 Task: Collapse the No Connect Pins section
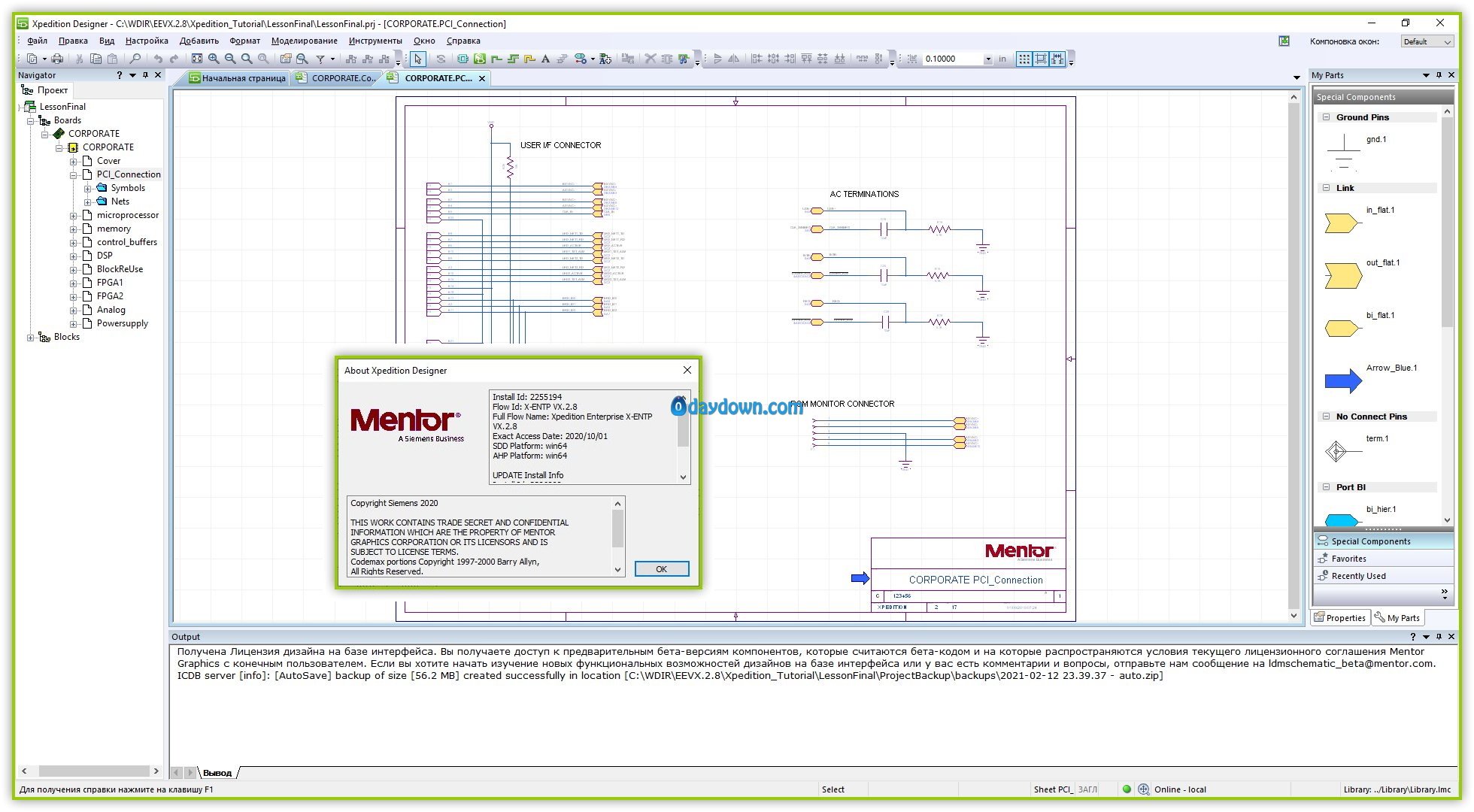(1327, 417)
